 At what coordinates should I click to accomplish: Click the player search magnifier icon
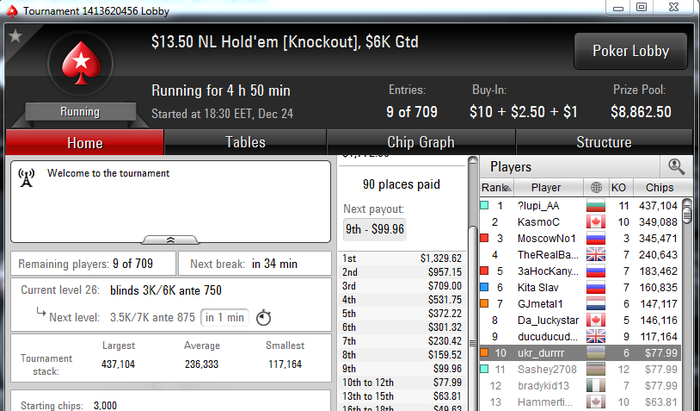pos(676,166)
